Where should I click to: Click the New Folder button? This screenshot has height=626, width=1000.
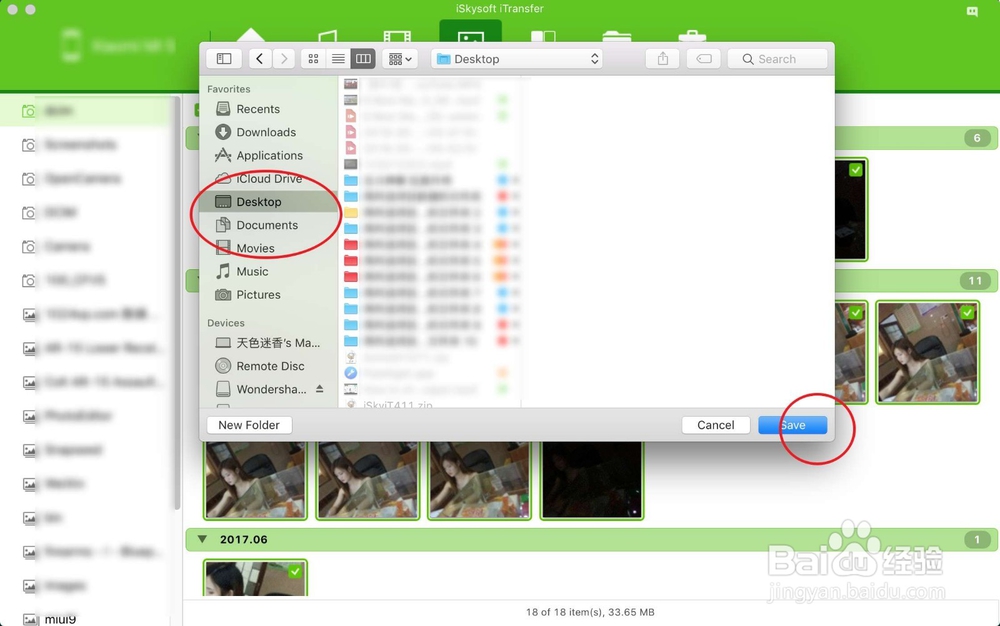click(249, 425)
